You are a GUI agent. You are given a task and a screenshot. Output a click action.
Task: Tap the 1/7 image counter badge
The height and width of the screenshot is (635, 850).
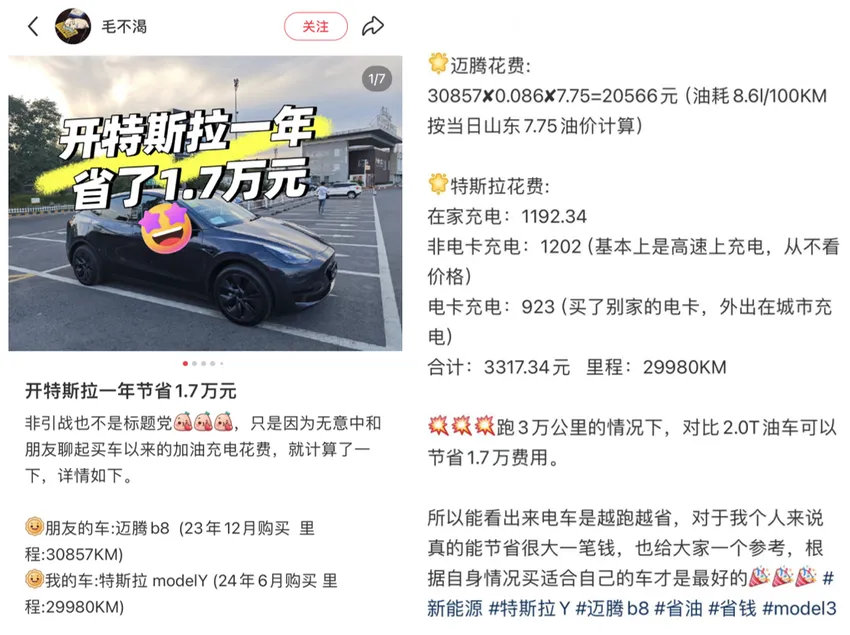pos(377,79)
